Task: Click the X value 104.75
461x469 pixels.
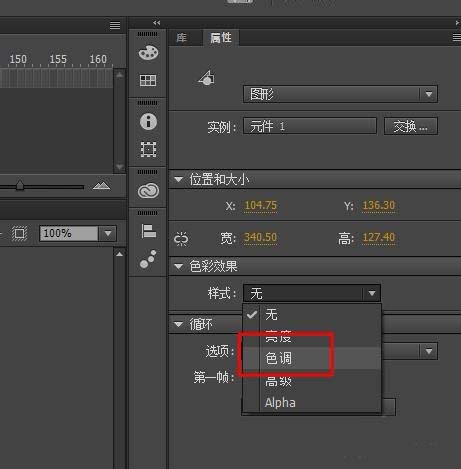Action: click(261, 206)
